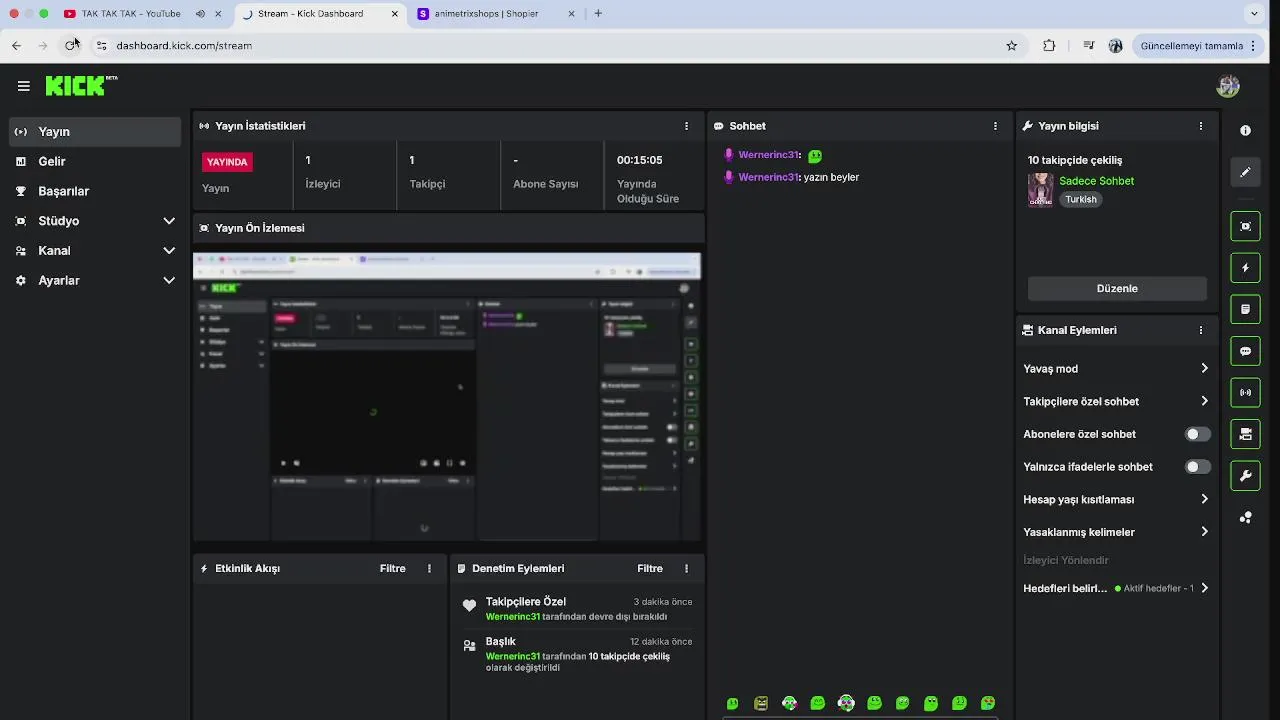Click the YAYINDA live badge
The image size is (1280, 720).
(x=227, y=162)
